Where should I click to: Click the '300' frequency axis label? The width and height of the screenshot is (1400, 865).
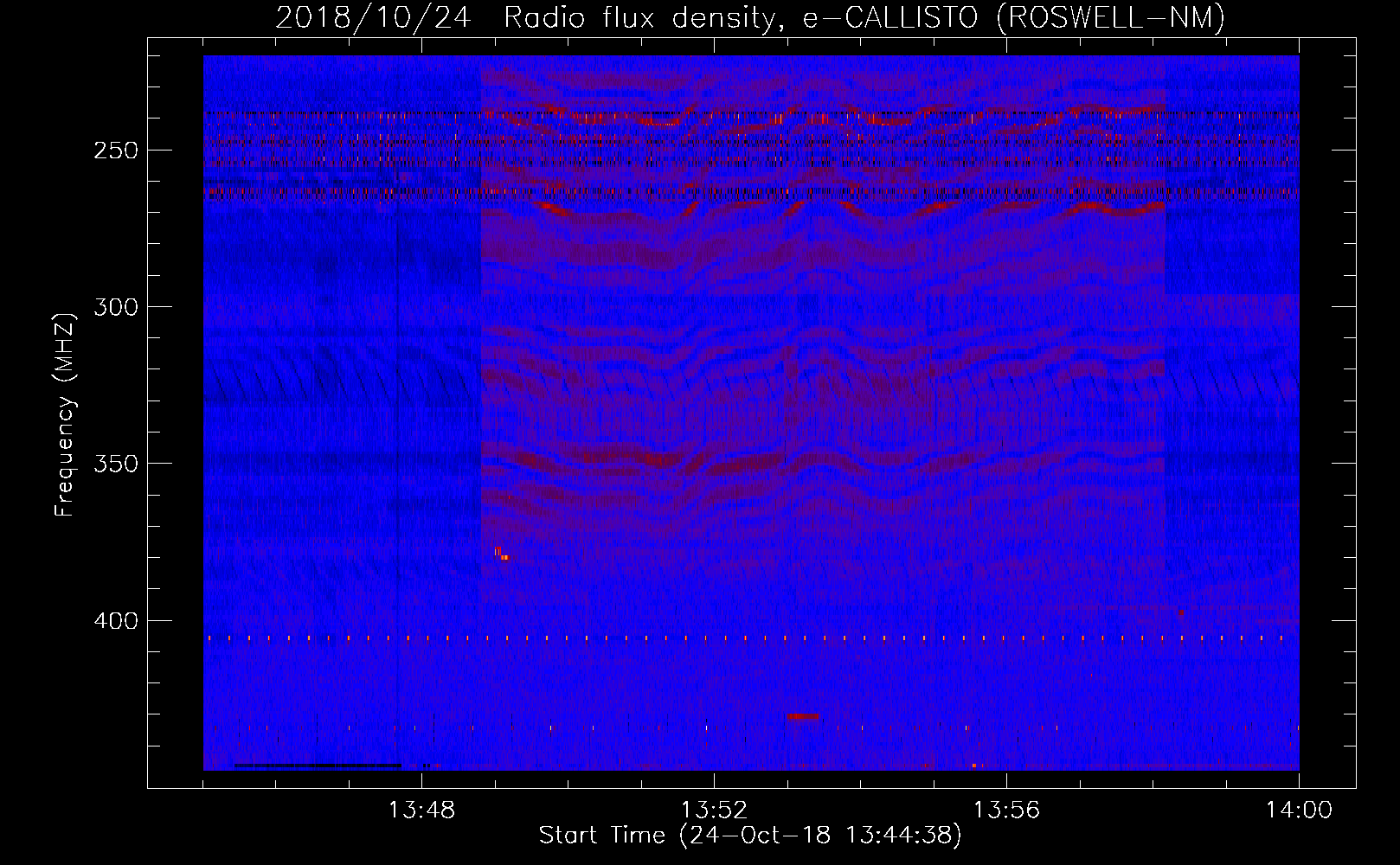click(117, 307)
